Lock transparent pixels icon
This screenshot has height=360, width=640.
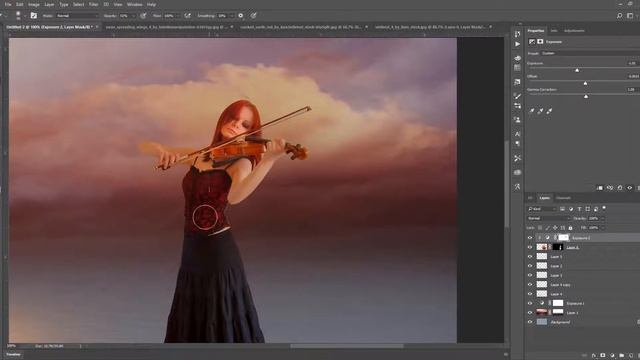540,228
